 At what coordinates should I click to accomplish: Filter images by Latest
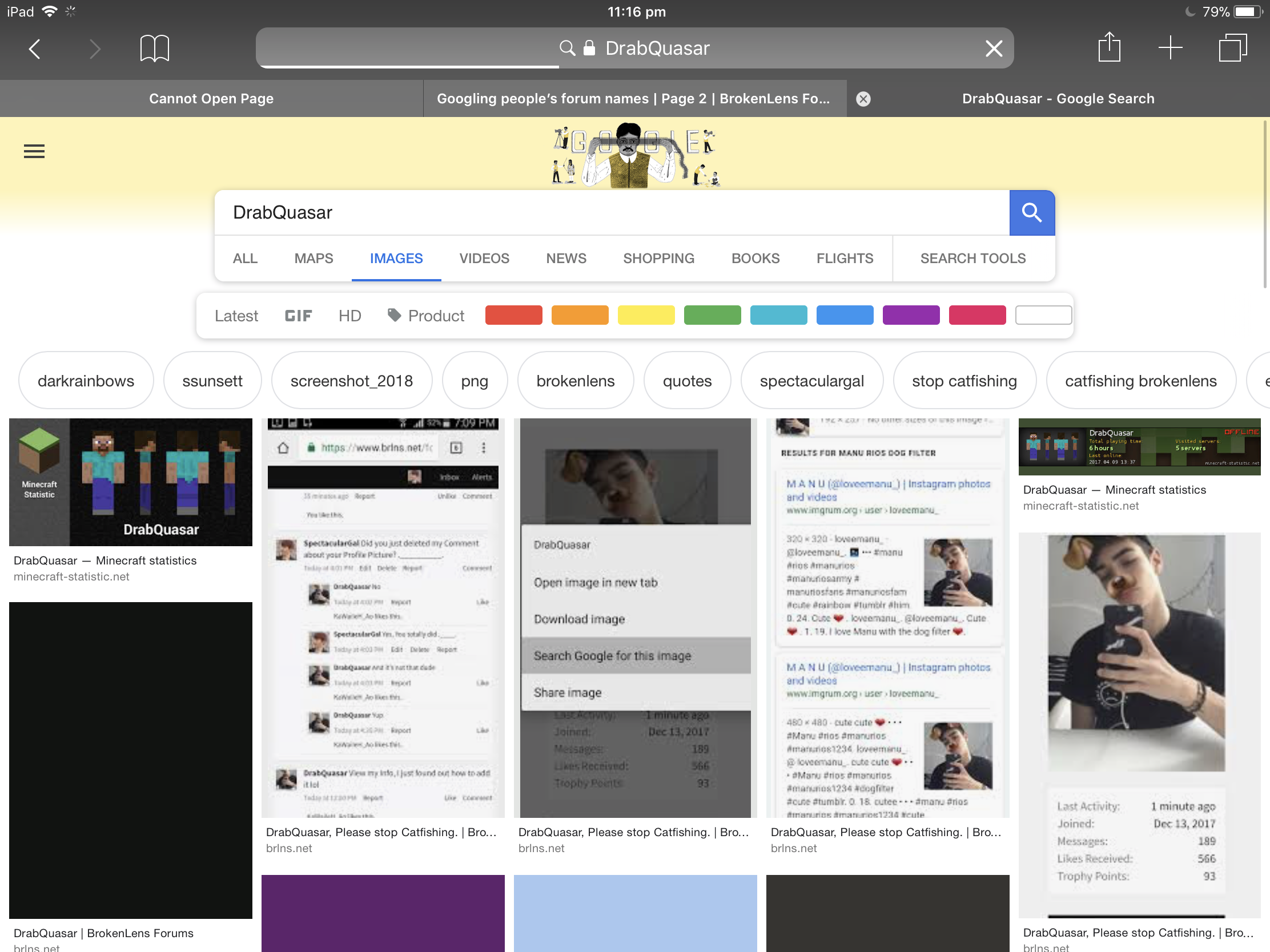[x=236, y=316]
